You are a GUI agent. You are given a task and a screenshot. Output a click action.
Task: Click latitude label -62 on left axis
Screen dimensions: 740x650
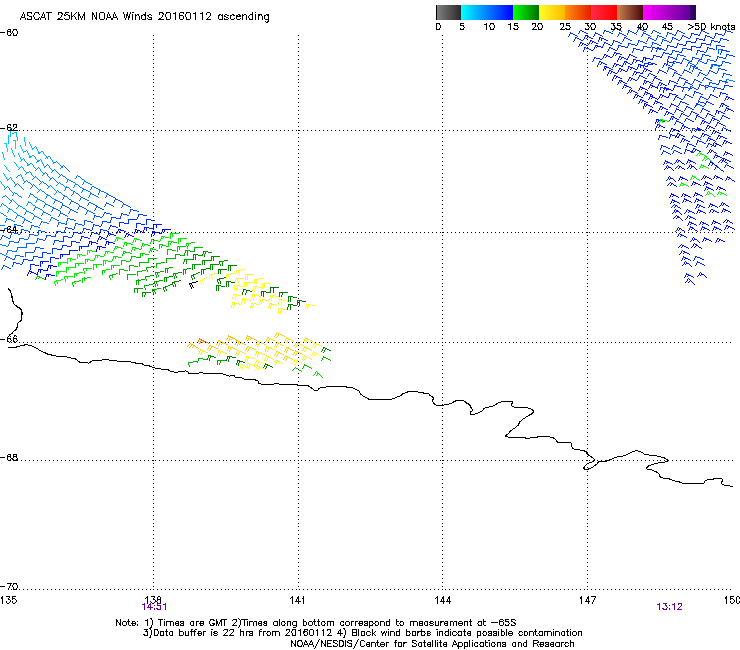click(9, 128)
